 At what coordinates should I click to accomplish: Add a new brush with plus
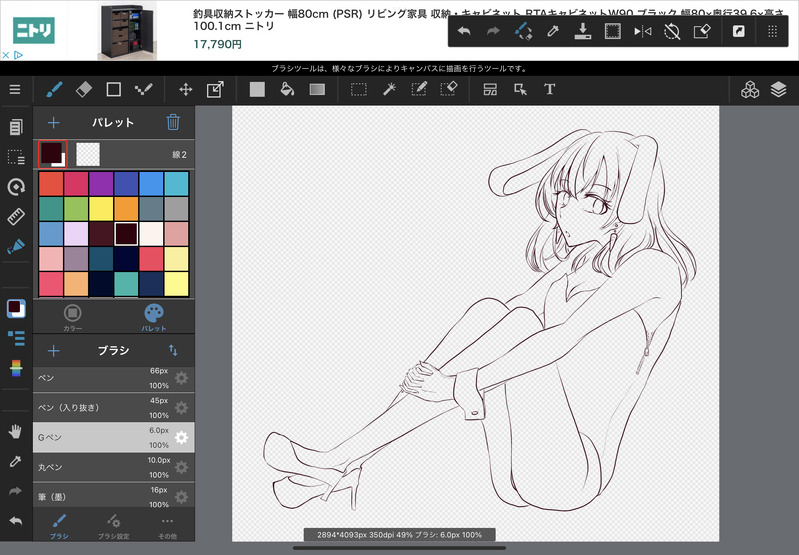[54, 351]
